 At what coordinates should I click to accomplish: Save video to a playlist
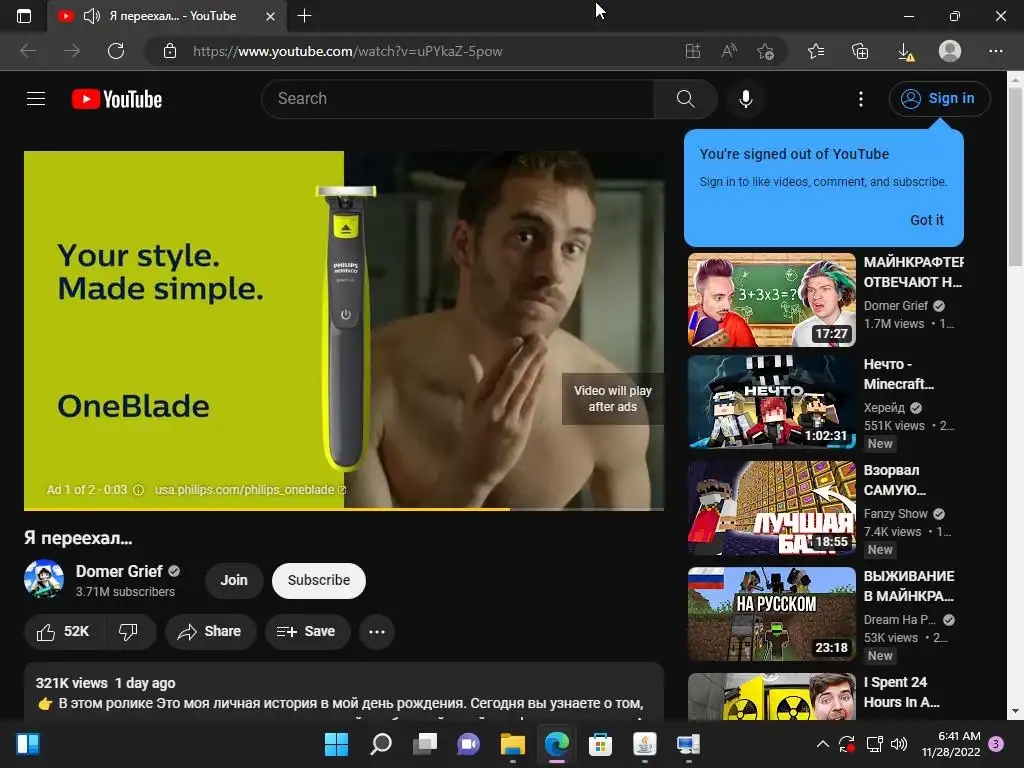tap(307, 632)
